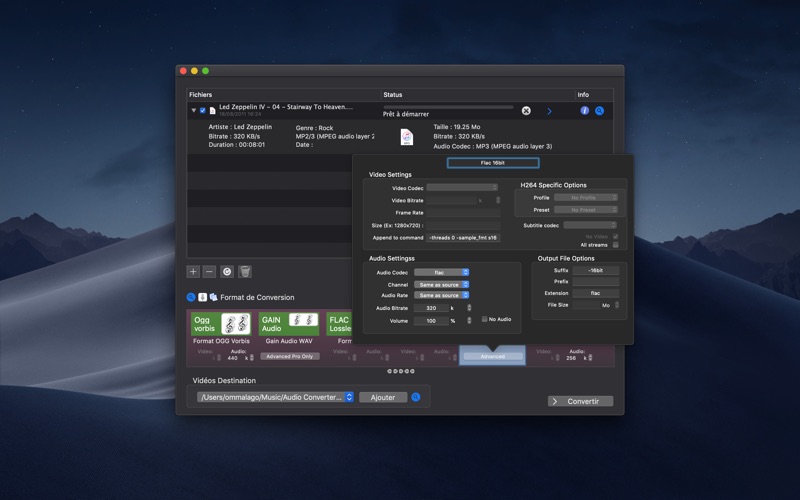Click the refresh icon below file list

(227, 272)
